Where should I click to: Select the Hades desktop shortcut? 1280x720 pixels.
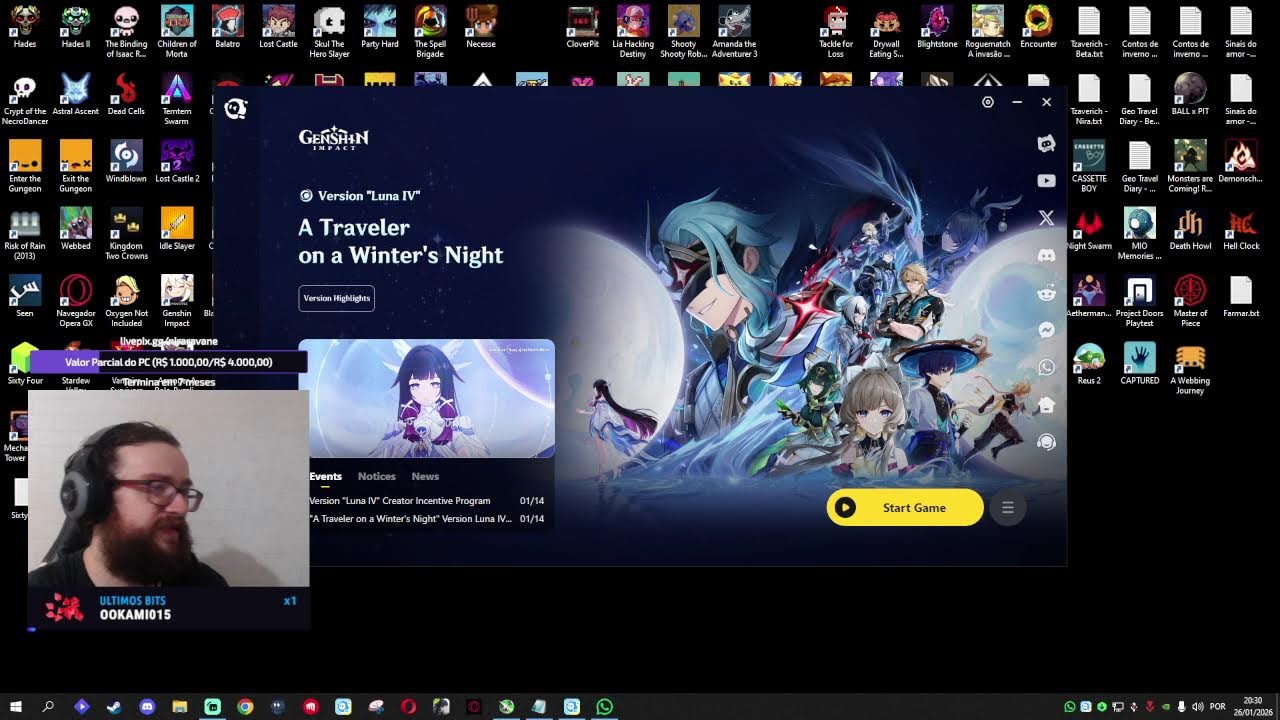[25, 28]
